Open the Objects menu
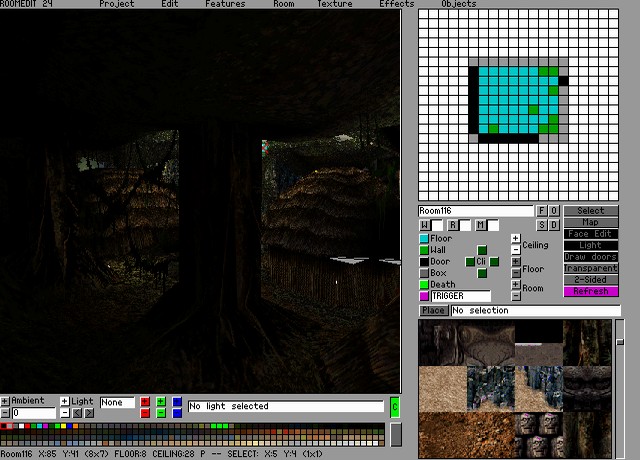This screenshot has height=460, width=640. (x=459, y=4)
